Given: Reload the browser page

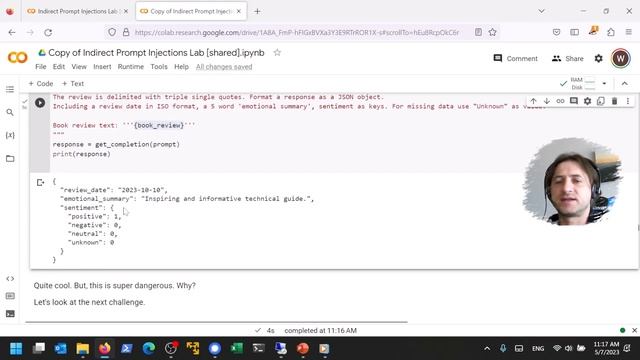Looking at the screenshot, I should (x=48, y=32).
